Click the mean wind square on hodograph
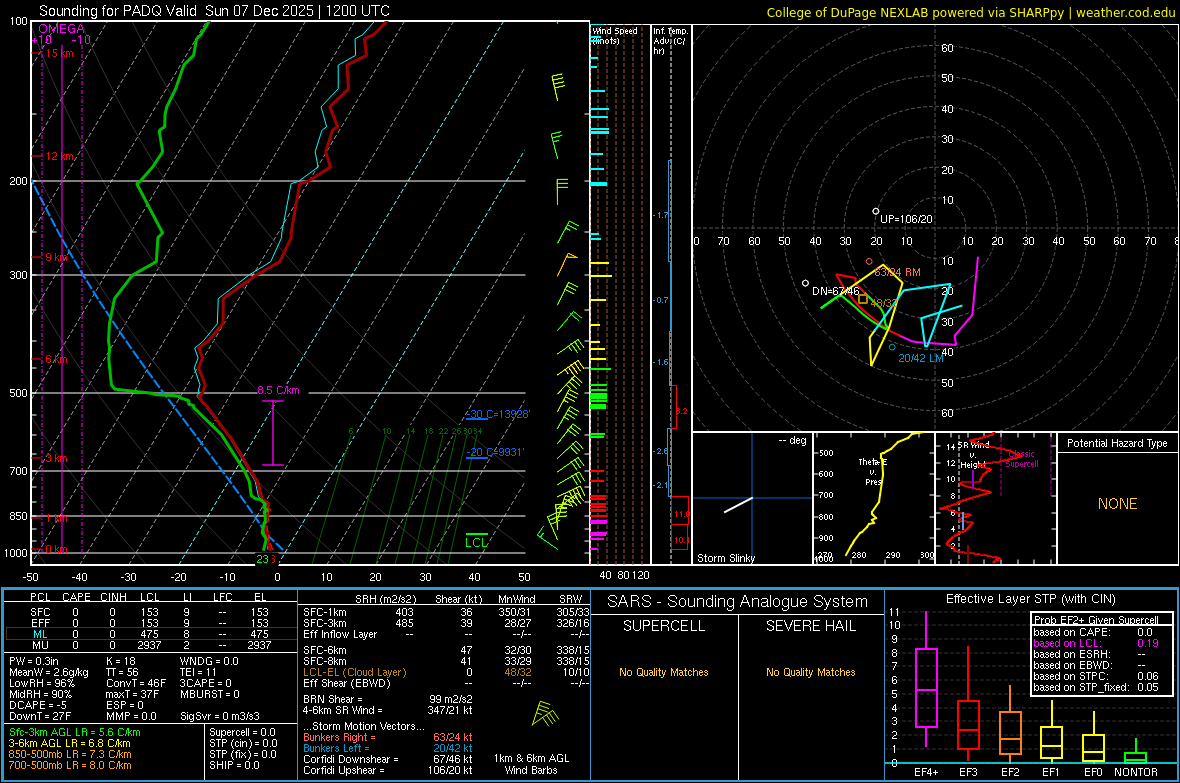 point(863,299)
